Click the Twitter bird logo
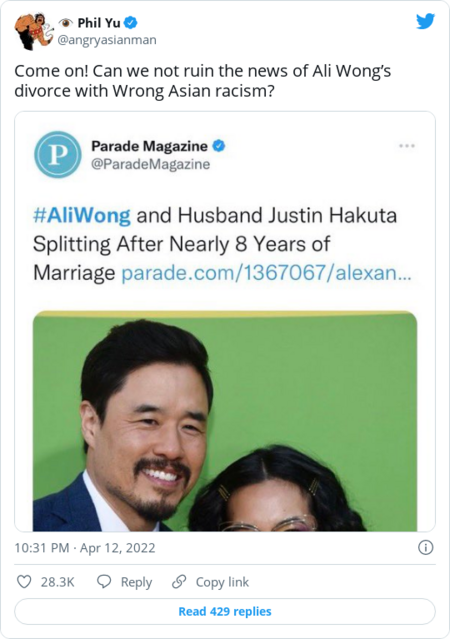The height and width of the screenshot is (639, 450). pos(425,22)
